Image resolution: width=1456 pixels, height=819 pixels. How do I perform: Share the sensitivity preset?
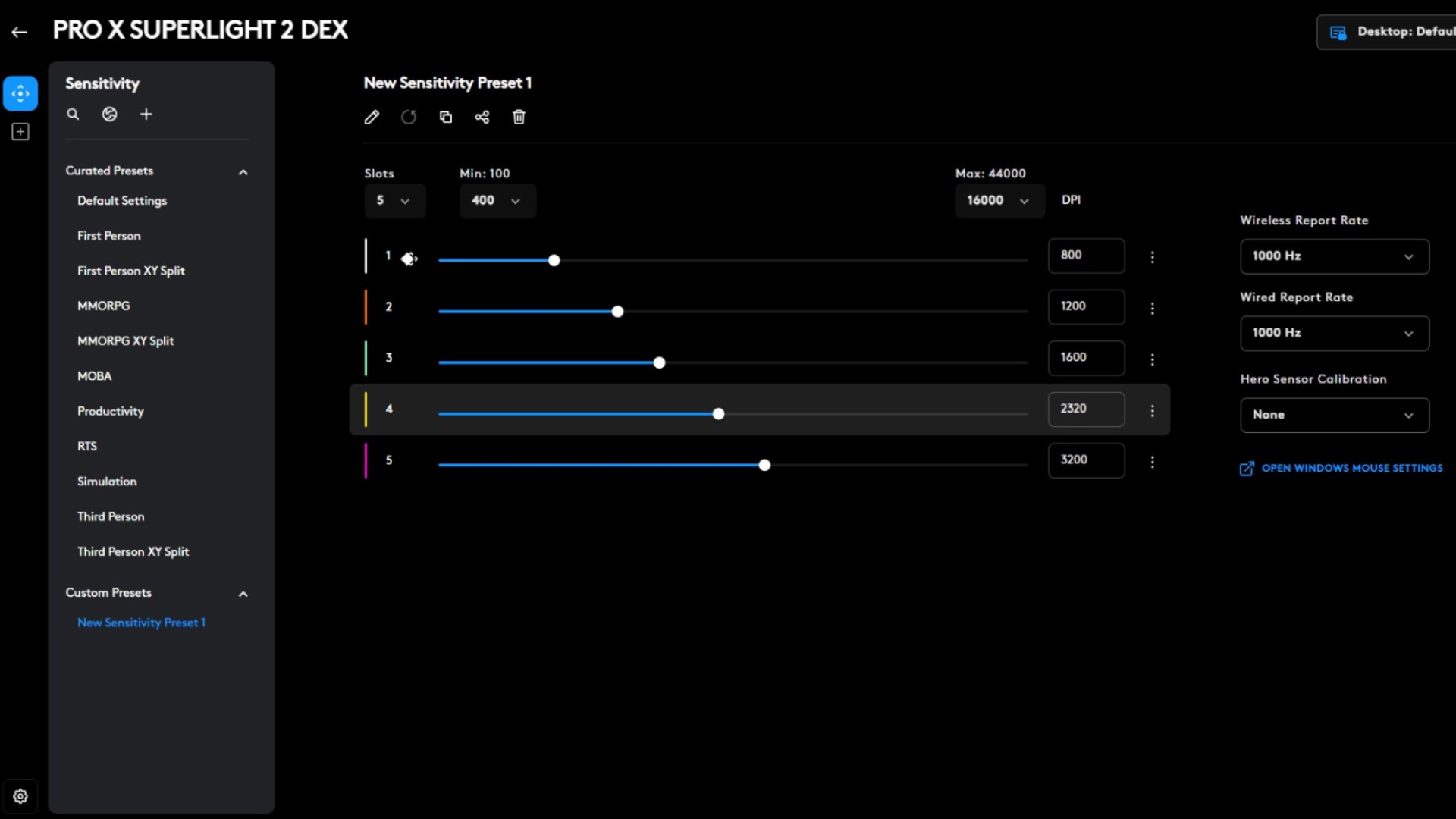click(482, 117)
